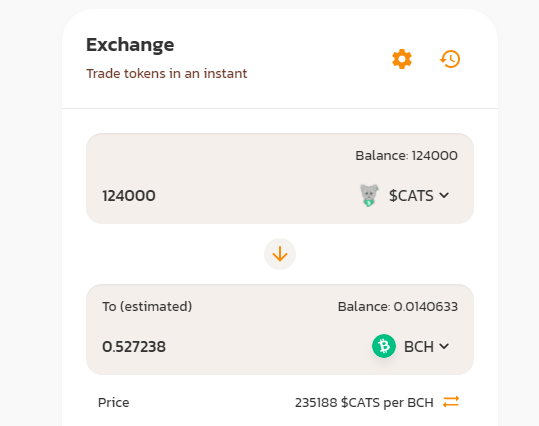Click the BCH currency name text
The image size is (539, 426).
tap(419, 347)
